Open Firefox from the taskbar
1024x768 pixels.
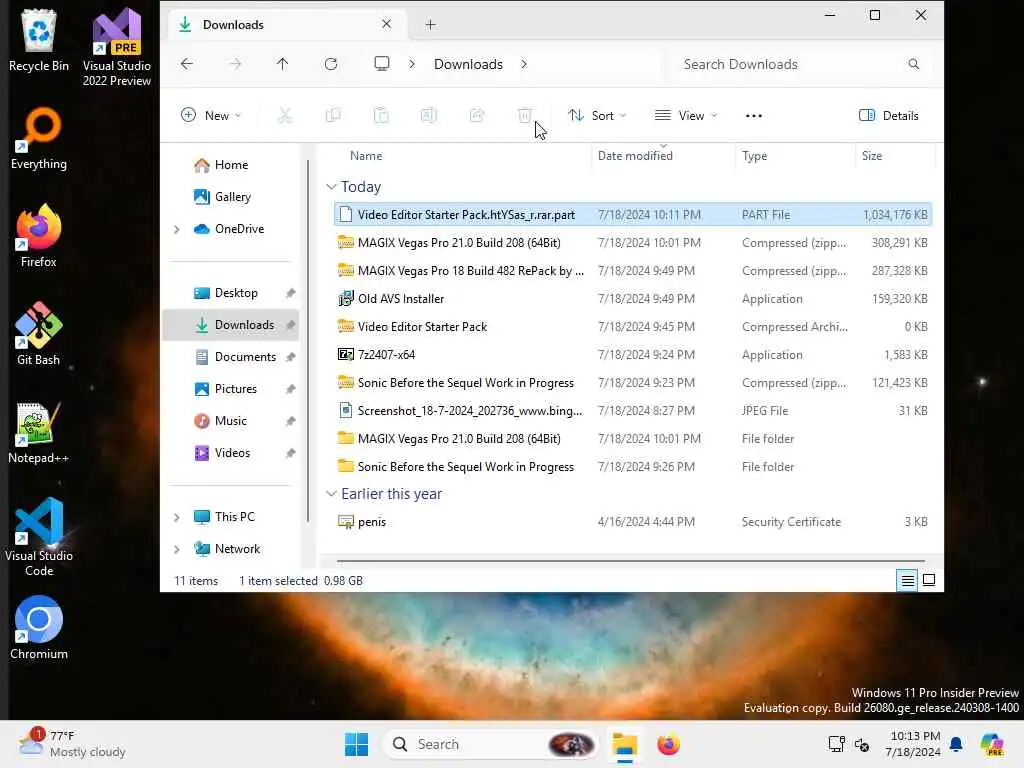(x=668, y=744)
